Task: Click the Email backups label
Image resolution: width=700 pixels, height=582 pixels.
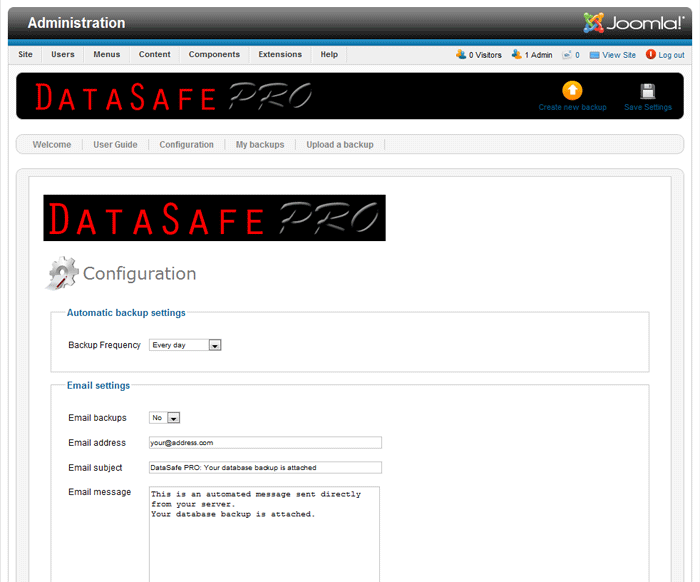Action: click(x=97, y=418)
